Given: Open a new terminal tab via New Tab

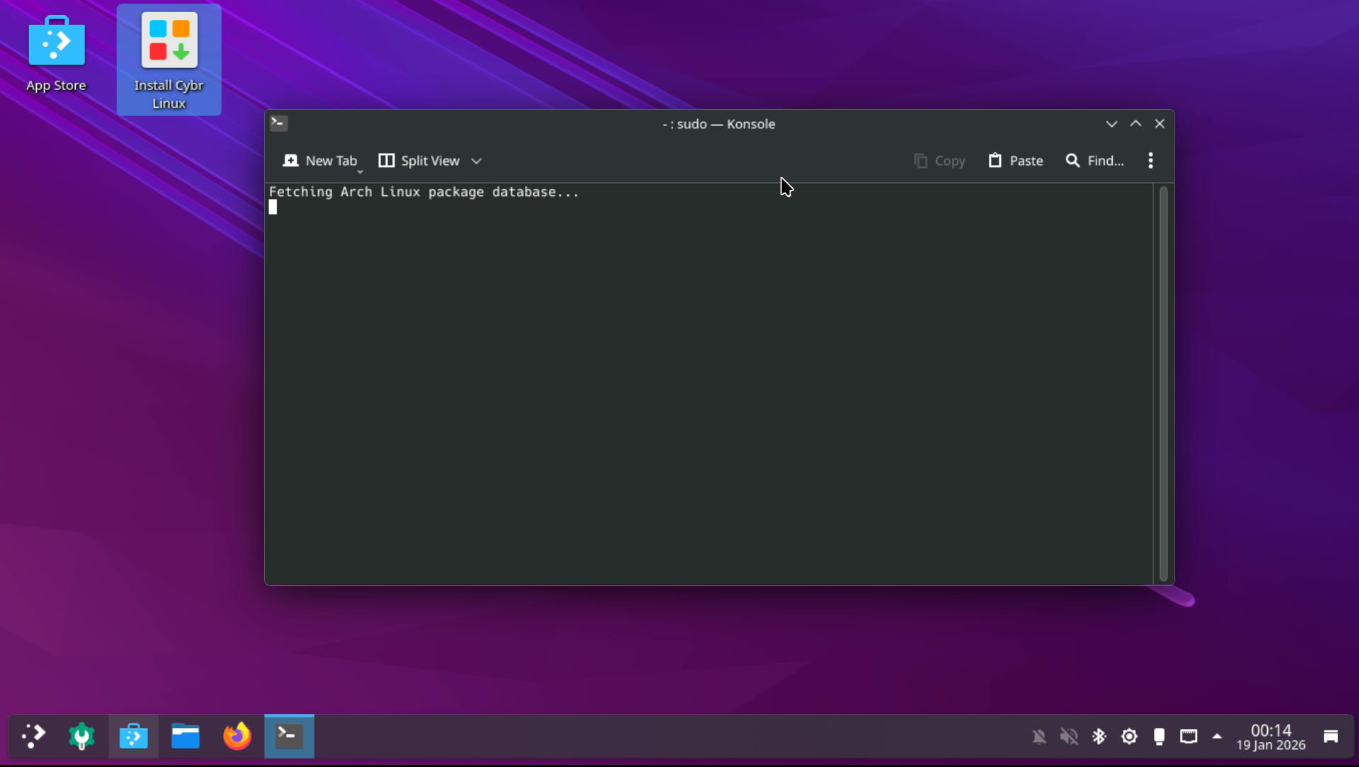Looking at the screenshot, I should pyautogui.click(x=320, y=160).
